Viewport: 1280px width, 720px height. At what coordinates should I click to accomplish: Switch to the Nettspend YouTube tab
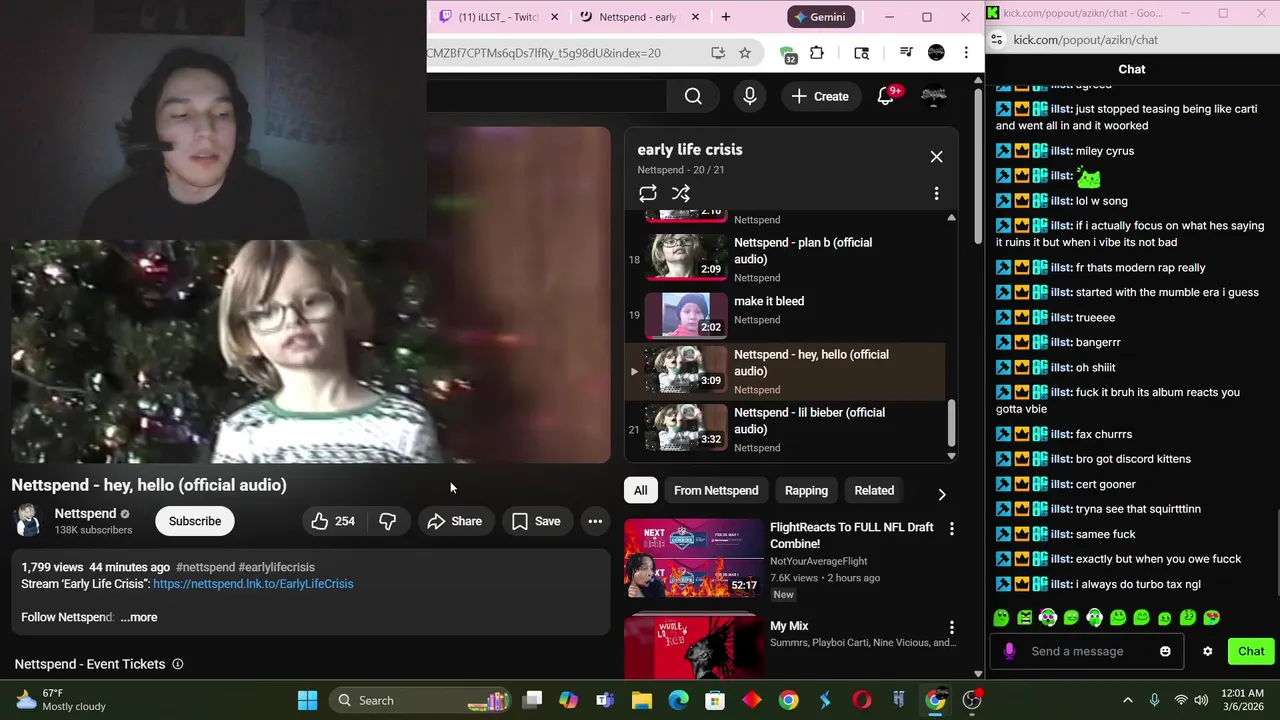click(637, 17)
